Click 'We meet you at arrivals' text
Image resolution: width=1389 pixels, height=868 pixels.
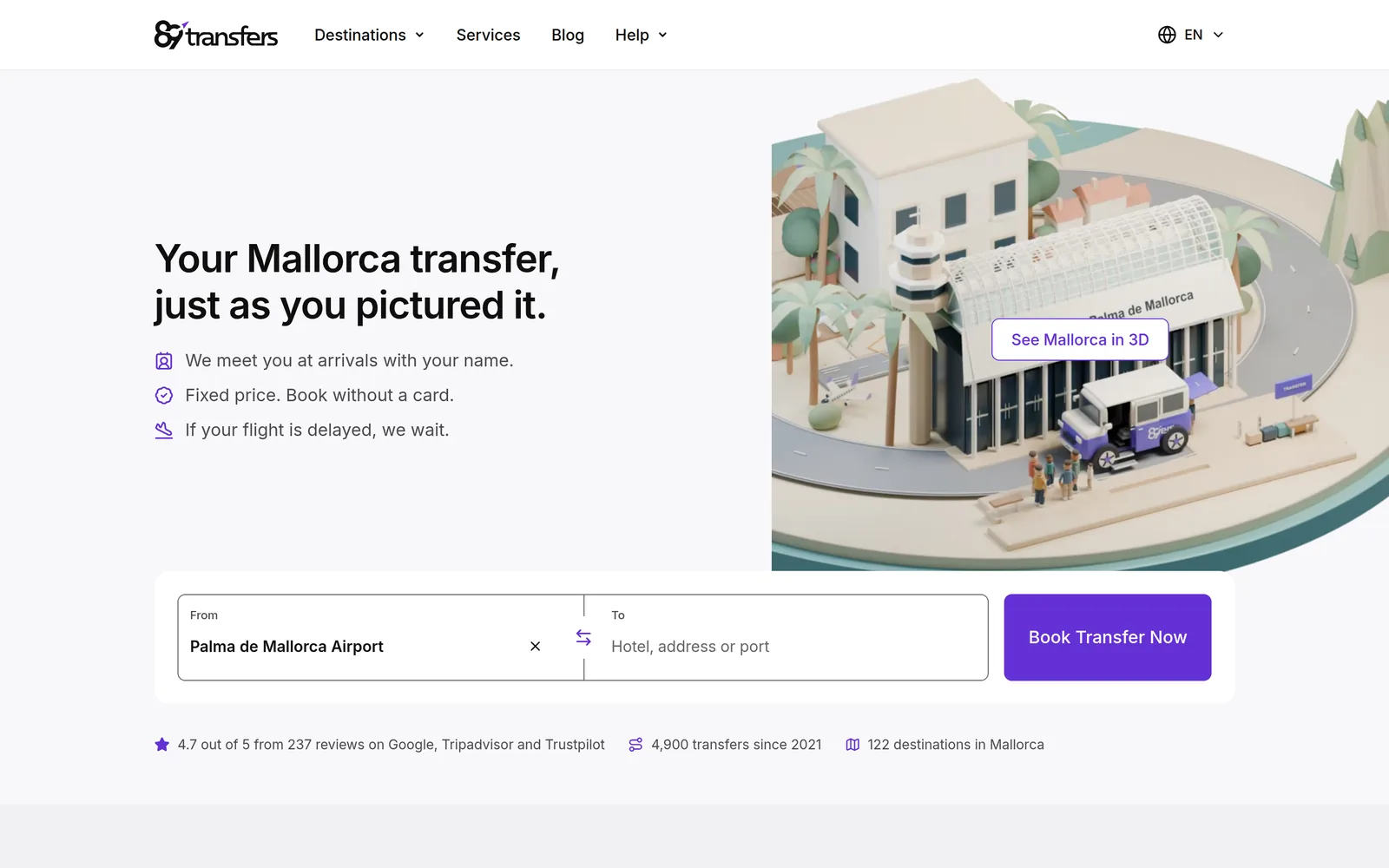coord(349,360)
